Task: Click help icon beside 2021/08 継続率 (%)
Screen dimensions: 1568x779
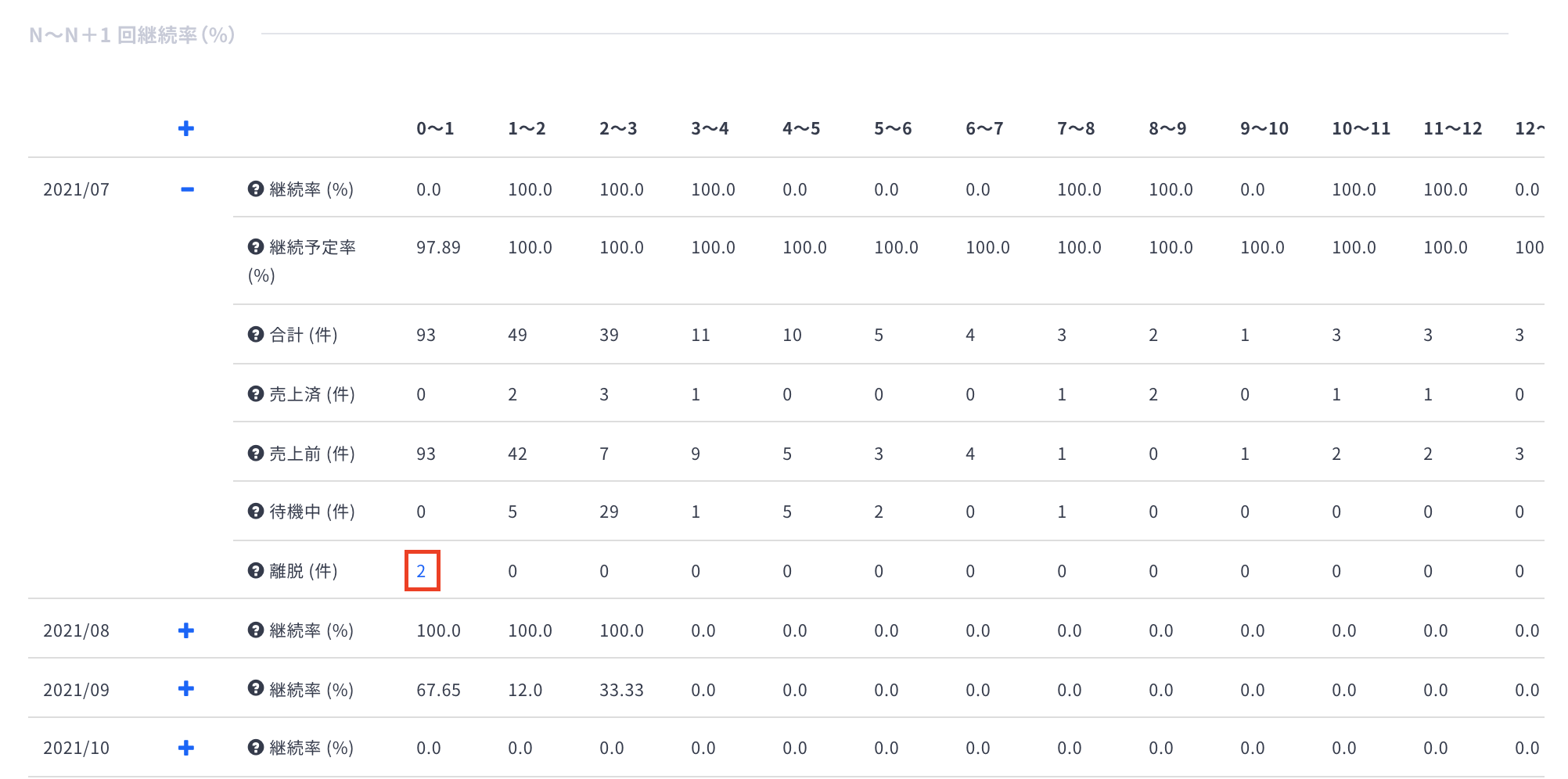Action: [x=255, y=630]
